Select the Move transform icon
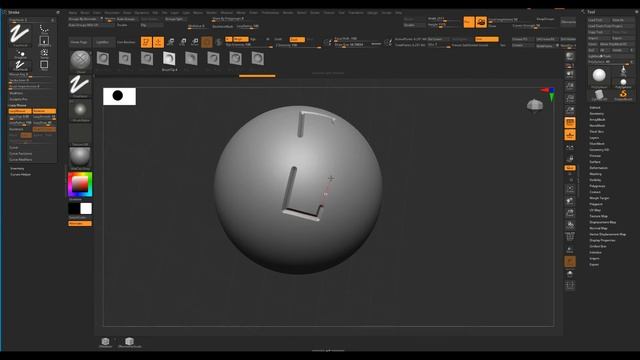The image size is (640, 360). click(171, 42)
